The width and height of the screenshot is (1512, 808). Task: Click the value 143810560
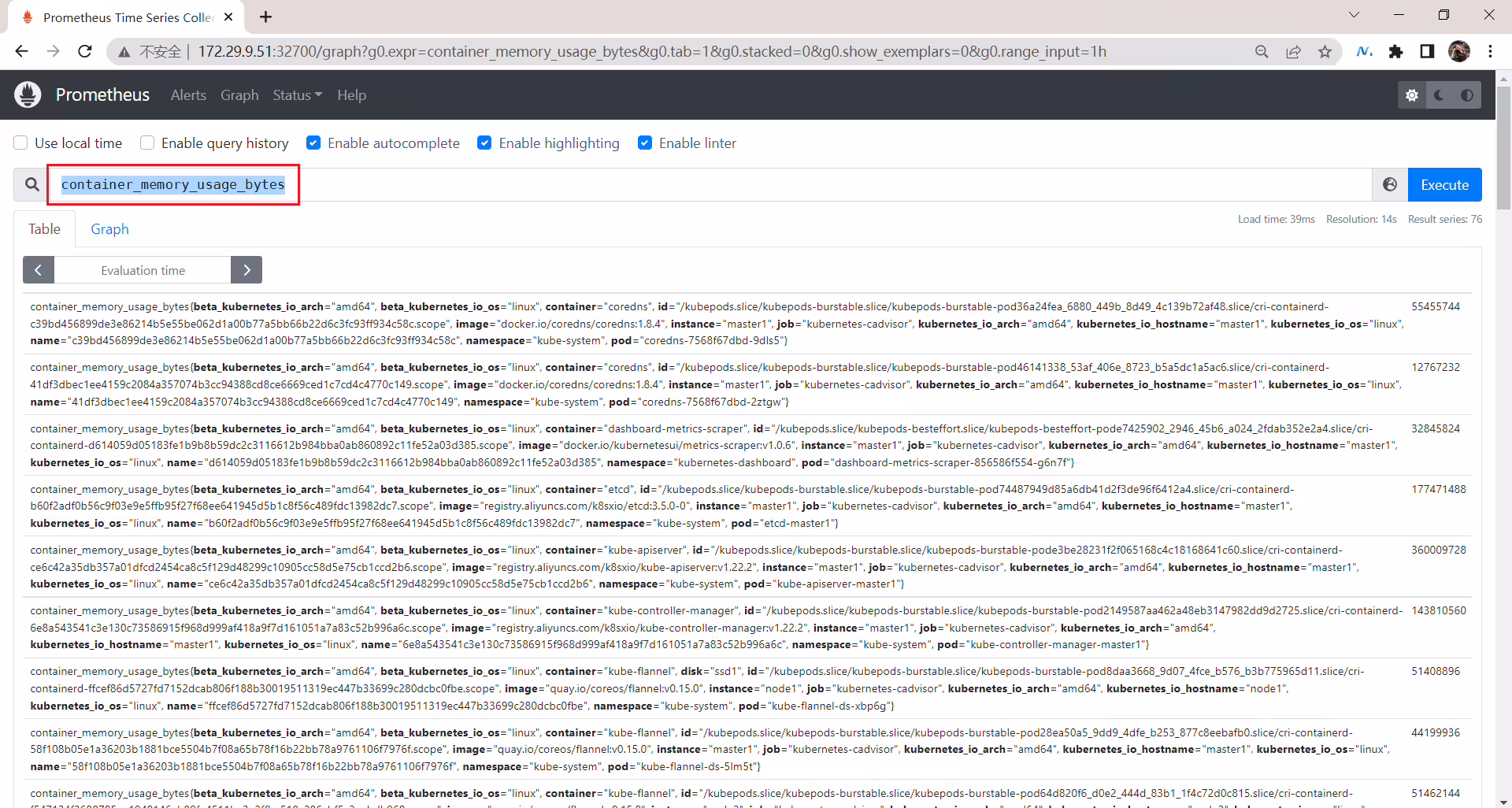[1439, 610]
